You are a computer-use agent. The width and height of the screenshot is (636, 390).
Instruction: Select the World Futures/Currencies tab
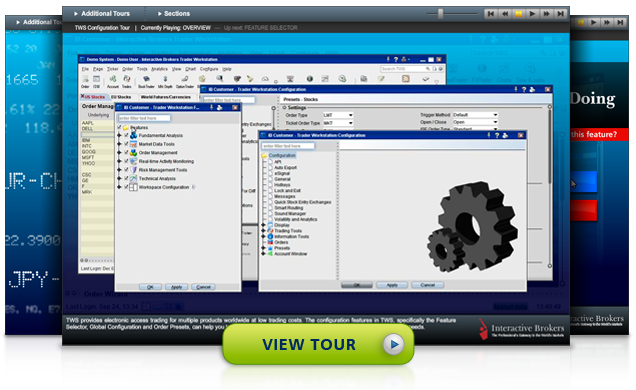click(x=165, y=97)
